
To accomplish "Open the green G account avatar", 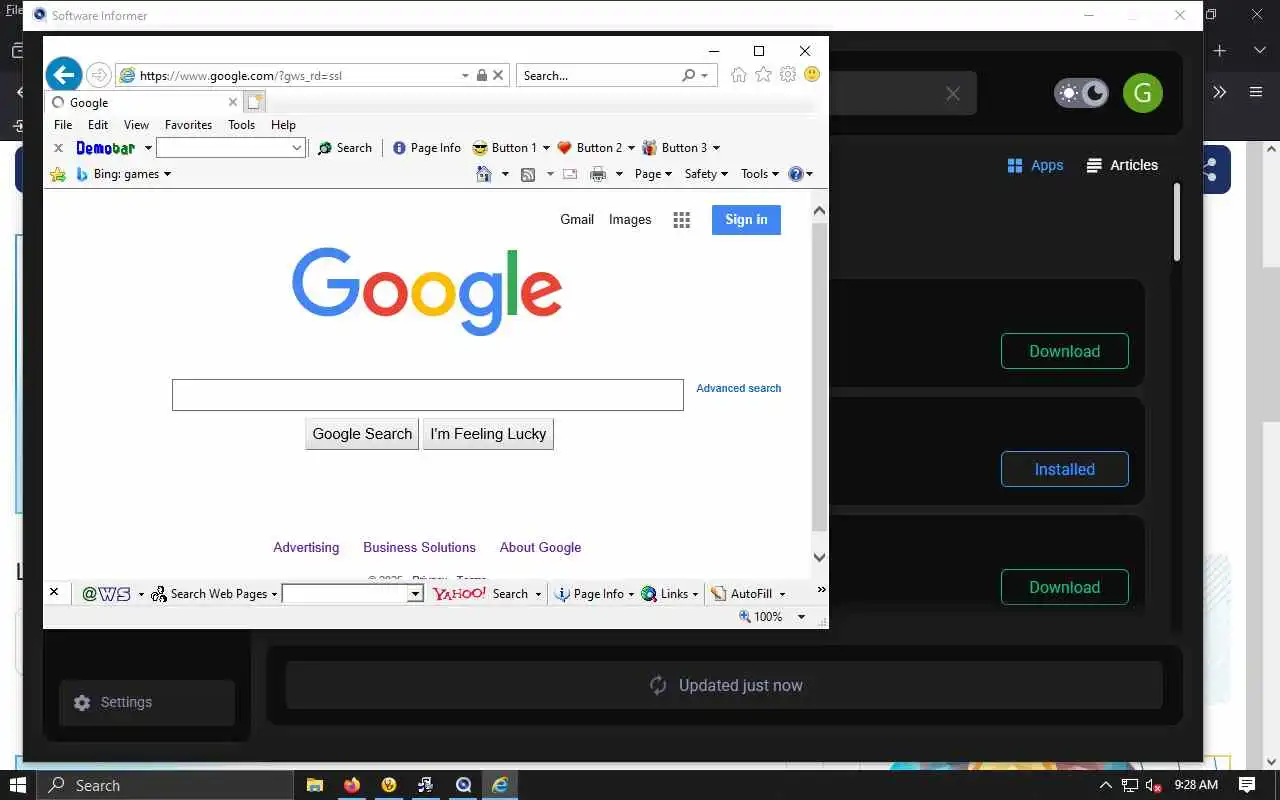I will point(1143,94).
